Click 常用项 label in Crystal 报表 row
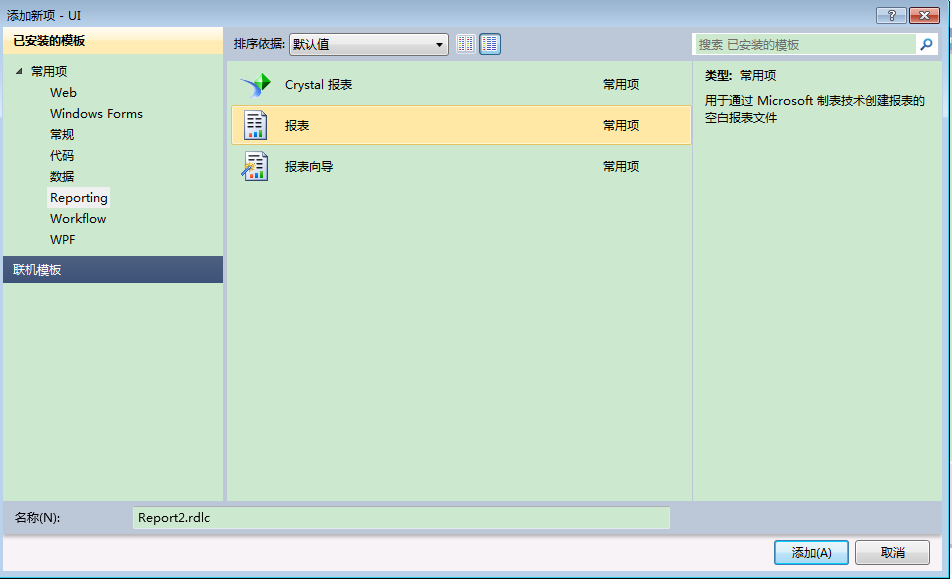The height and width of the screenshot is (579, 952). pyautogui.click(x=621, y=85)
